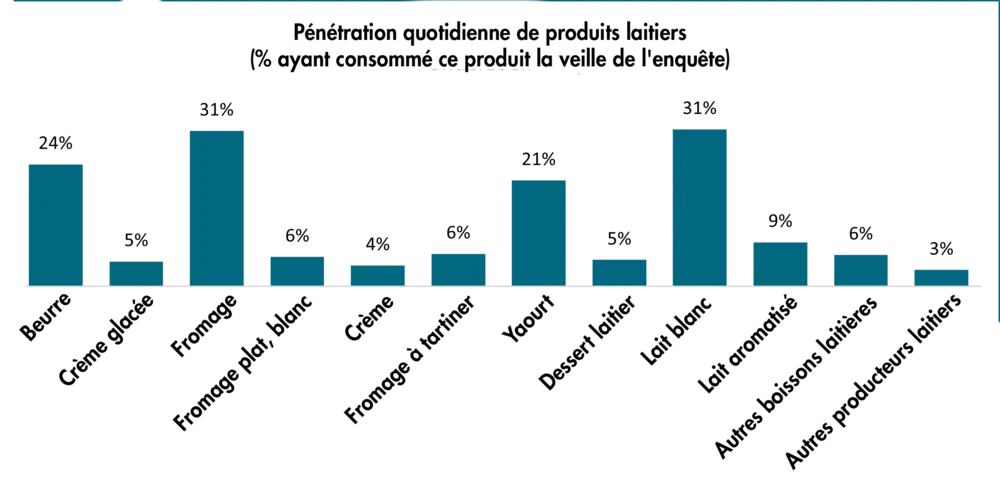Select the short second bar
The image size is (1000, 489).
coord(136,272)
